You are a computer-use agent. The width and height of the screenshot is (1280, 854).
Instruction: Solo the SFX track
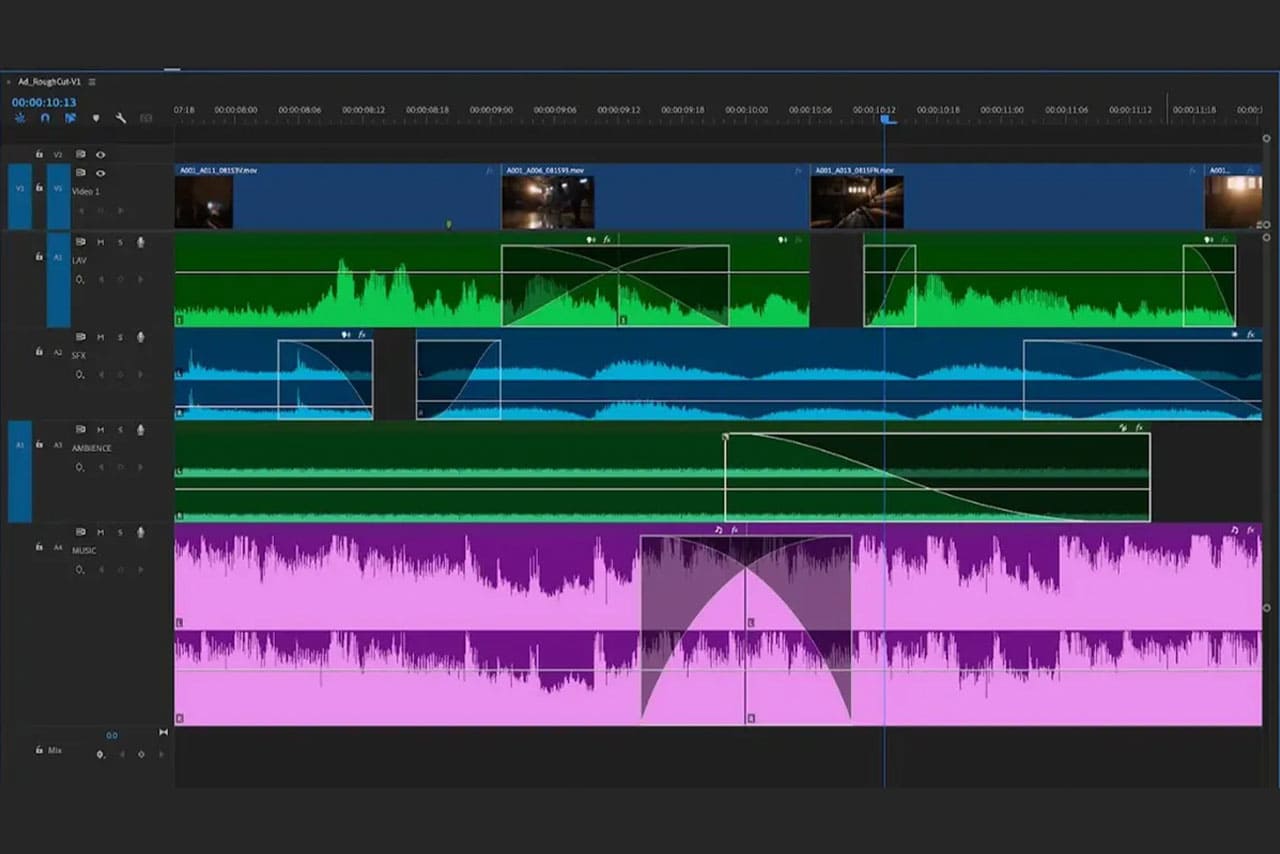coord(120,337)
